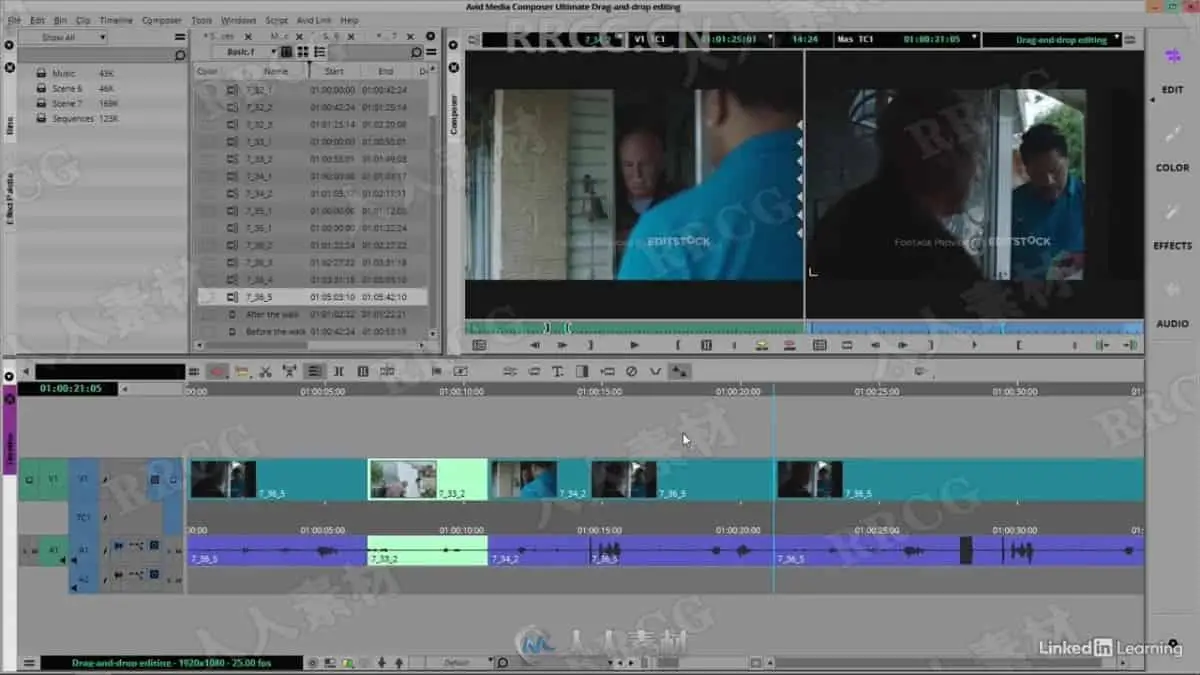This screenshot has height=675, width=1200.
Task: Open the File menu
Action: [14, 20]
